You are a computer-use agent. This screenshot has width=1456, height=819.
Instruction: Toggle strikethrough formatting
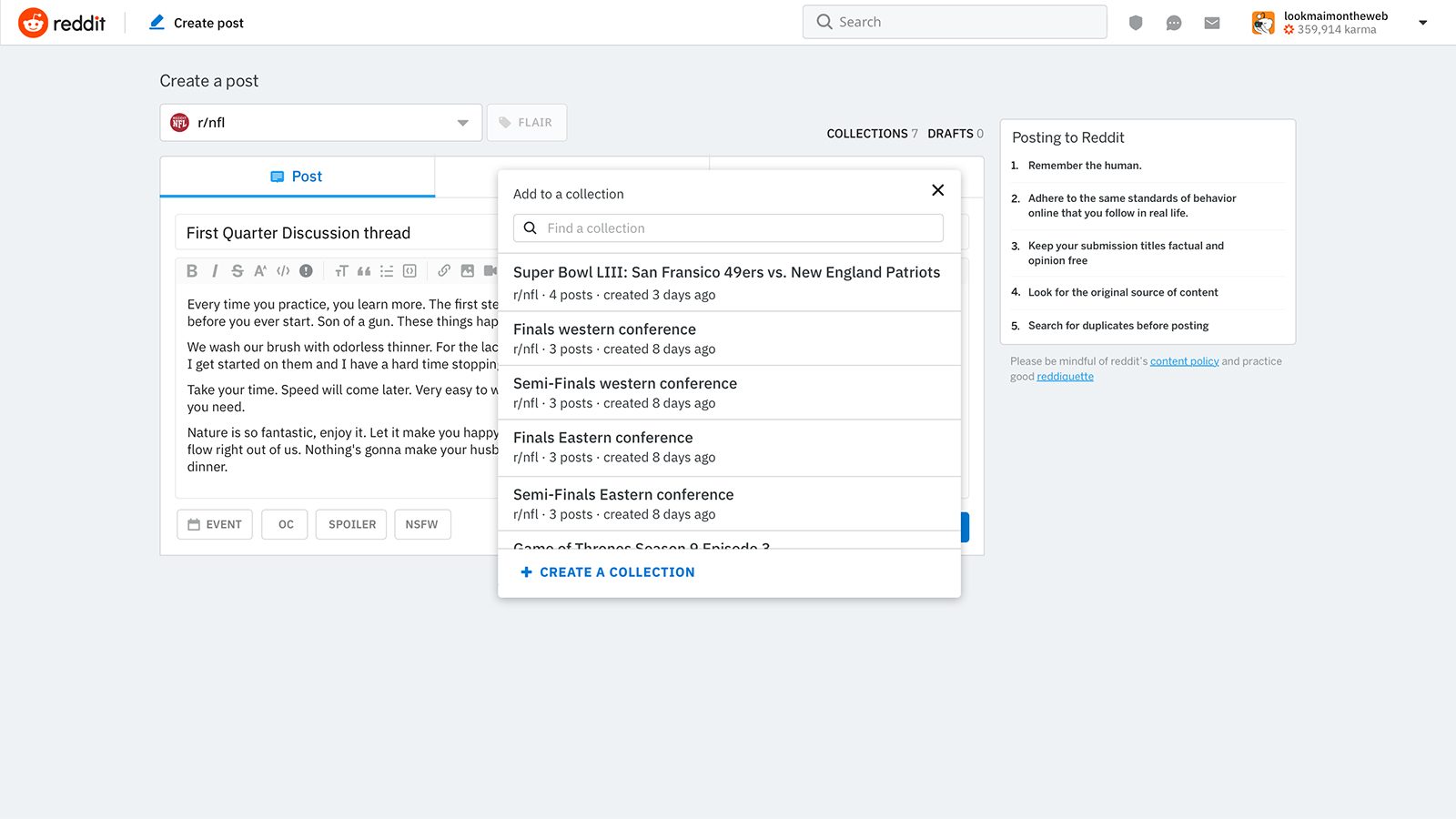tap(238, 271)
